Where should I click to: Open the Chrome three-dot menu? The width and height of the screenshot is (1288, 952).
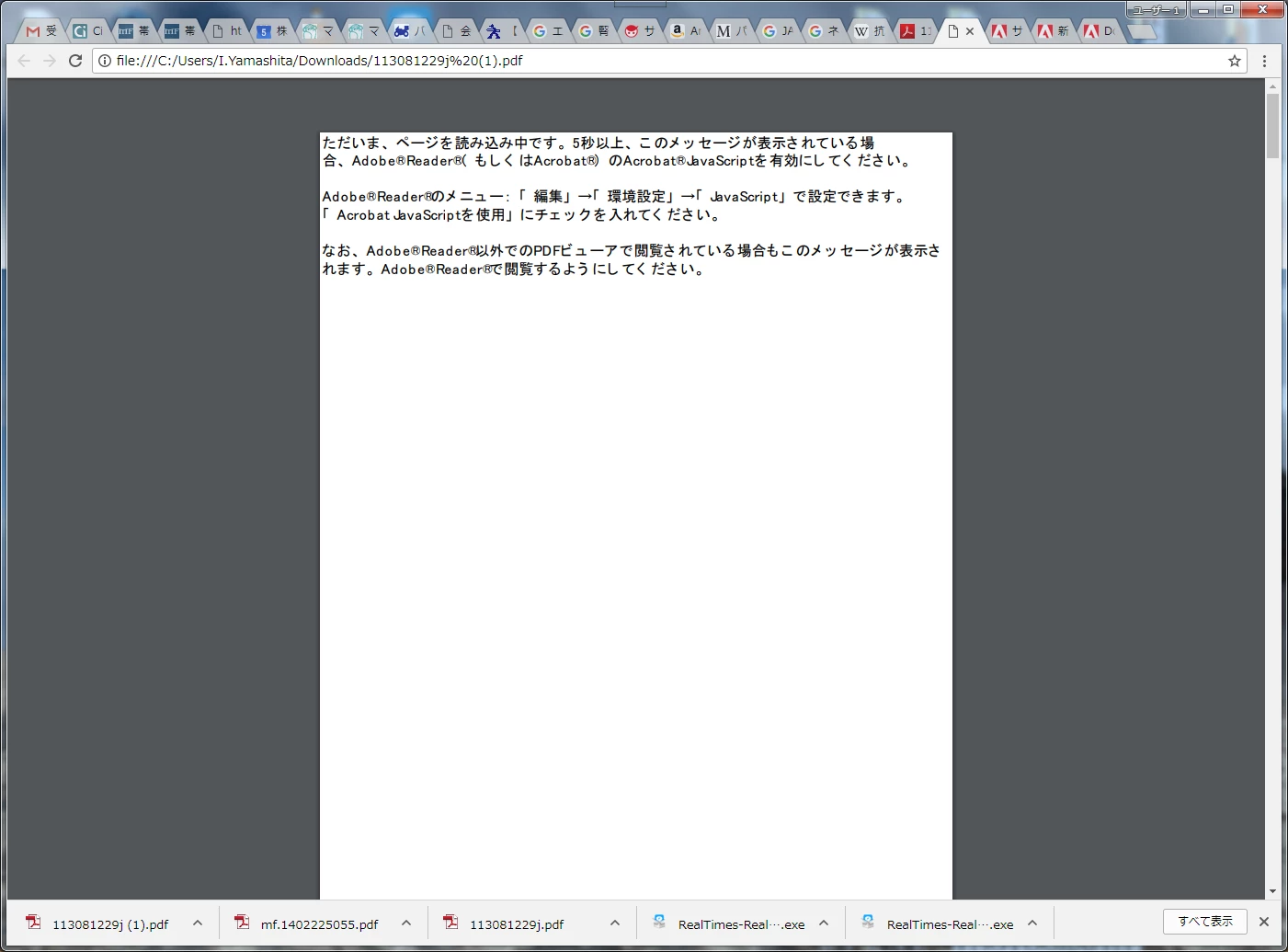click(x=1265, y=61)
